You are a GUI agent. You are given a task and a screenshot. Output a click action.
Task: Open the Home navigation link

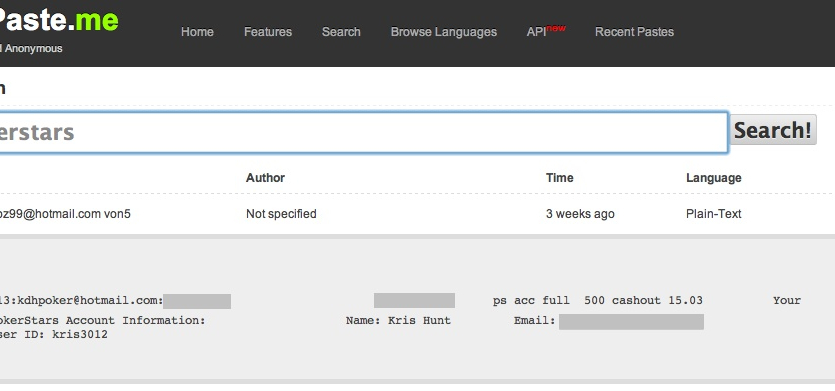click(197, 32)
